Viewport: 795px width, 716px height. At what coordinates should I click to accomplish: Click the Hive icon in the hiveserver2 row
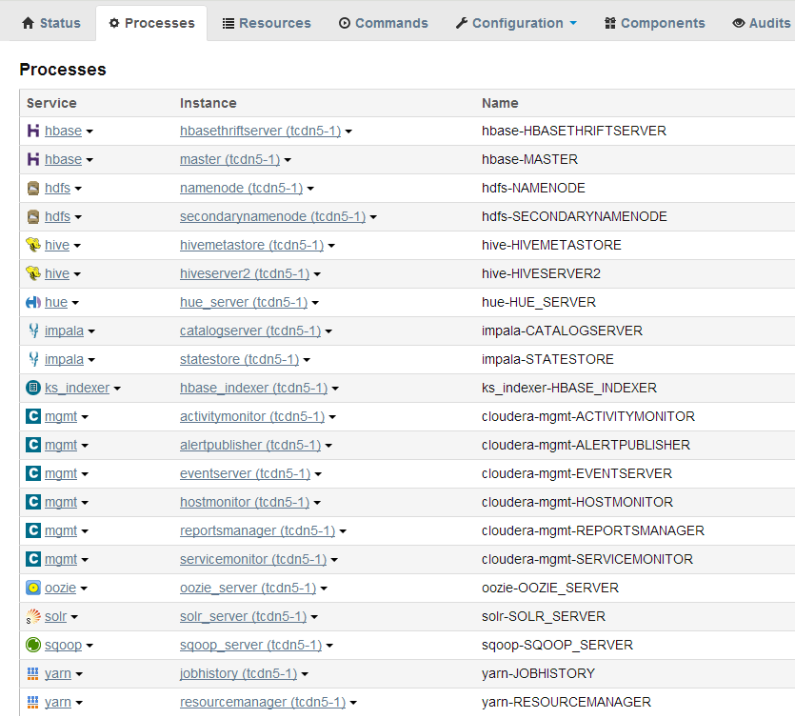point(33,274)
